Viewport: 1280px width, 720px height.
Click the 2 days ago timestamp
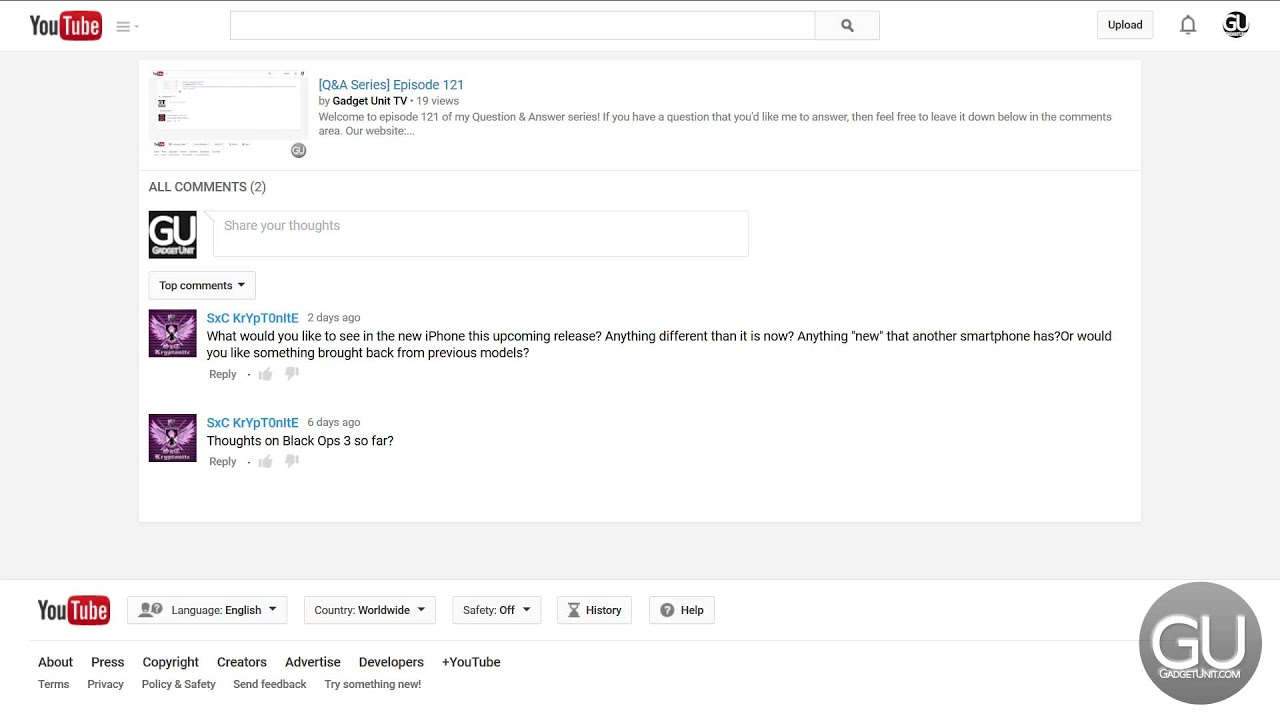[x=334, y=318]
